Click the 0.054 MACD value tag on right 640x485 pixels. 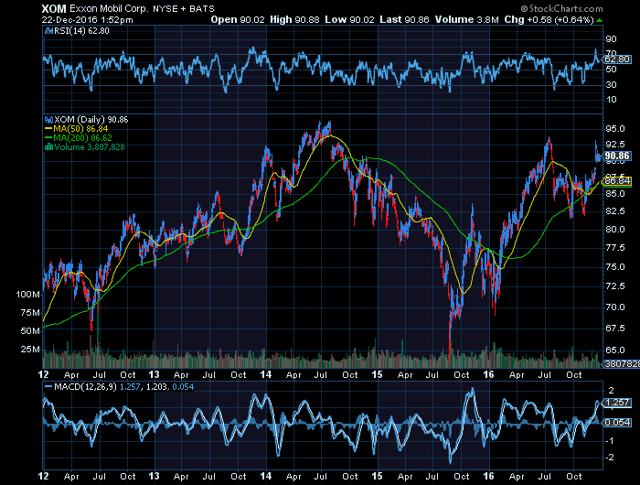[x=617, y=423]
